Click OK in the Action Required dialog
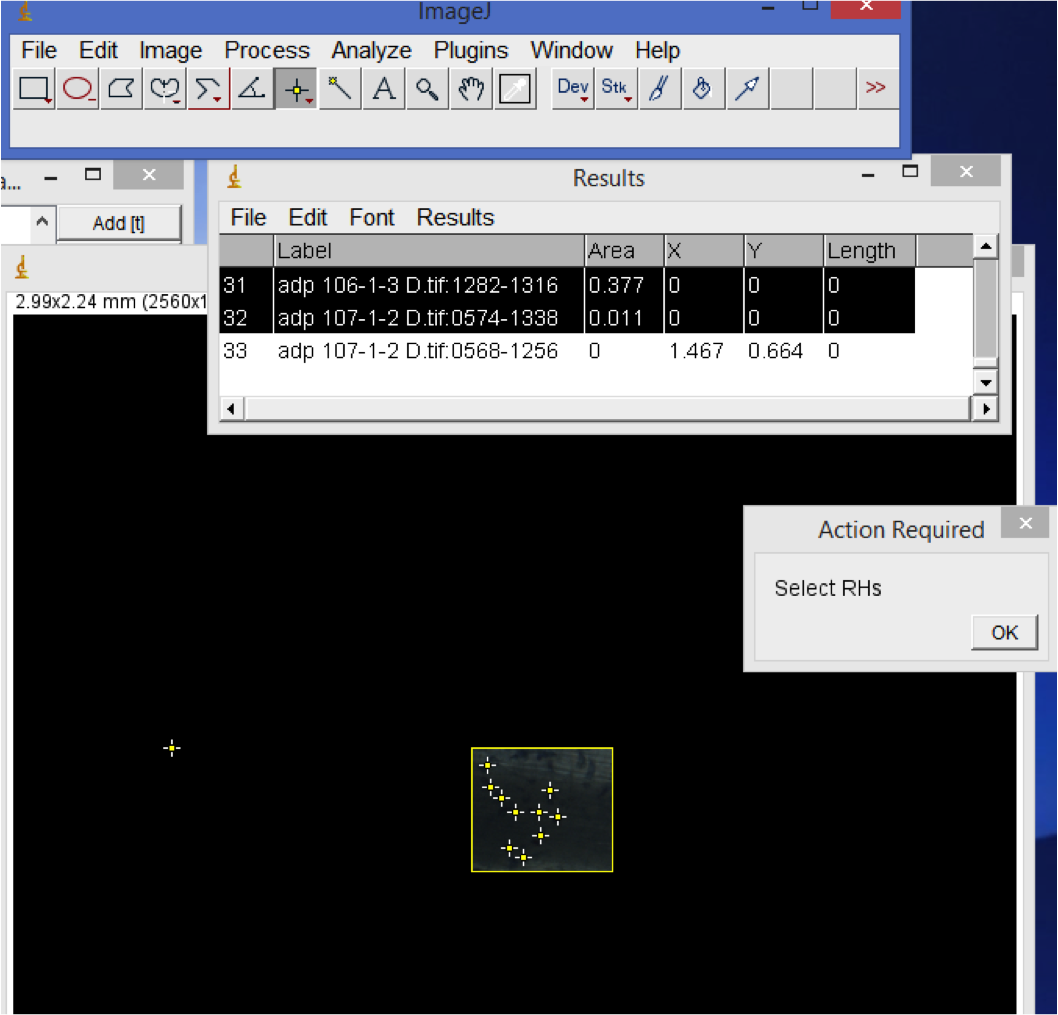1058x1015 pixels. pyautogui.click(x=1005, y=632)
